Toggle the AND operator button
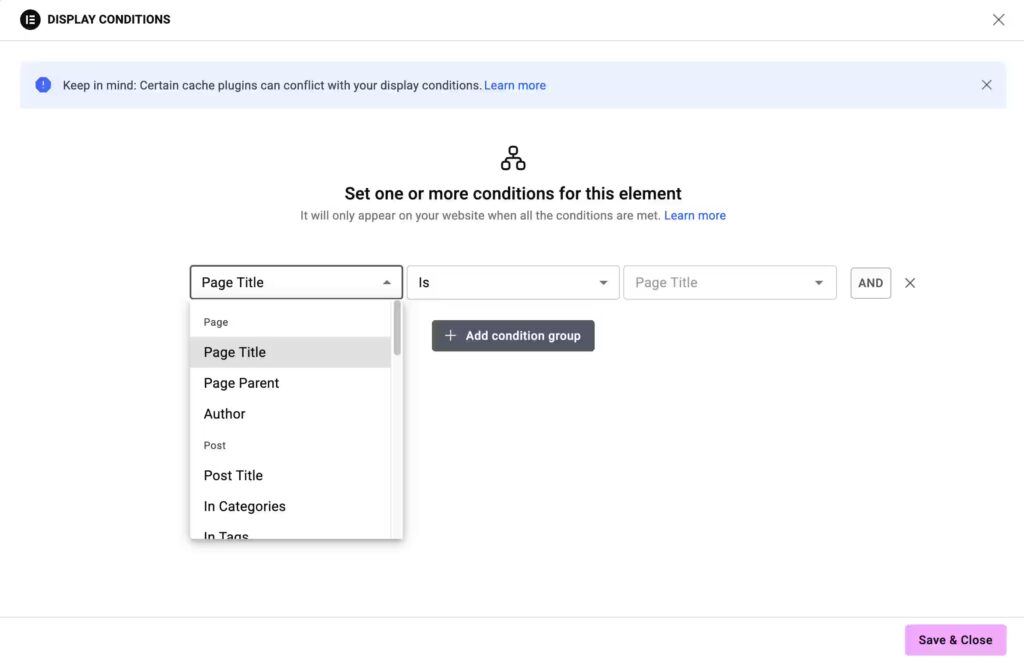The width and height of the screenshot is (1024, 660). (870, 283)
